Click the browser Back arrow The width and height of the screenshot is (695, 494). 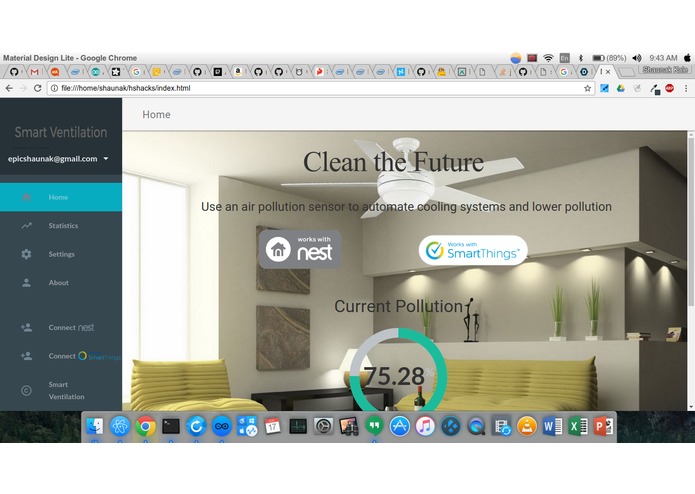(x=9, y=88)
